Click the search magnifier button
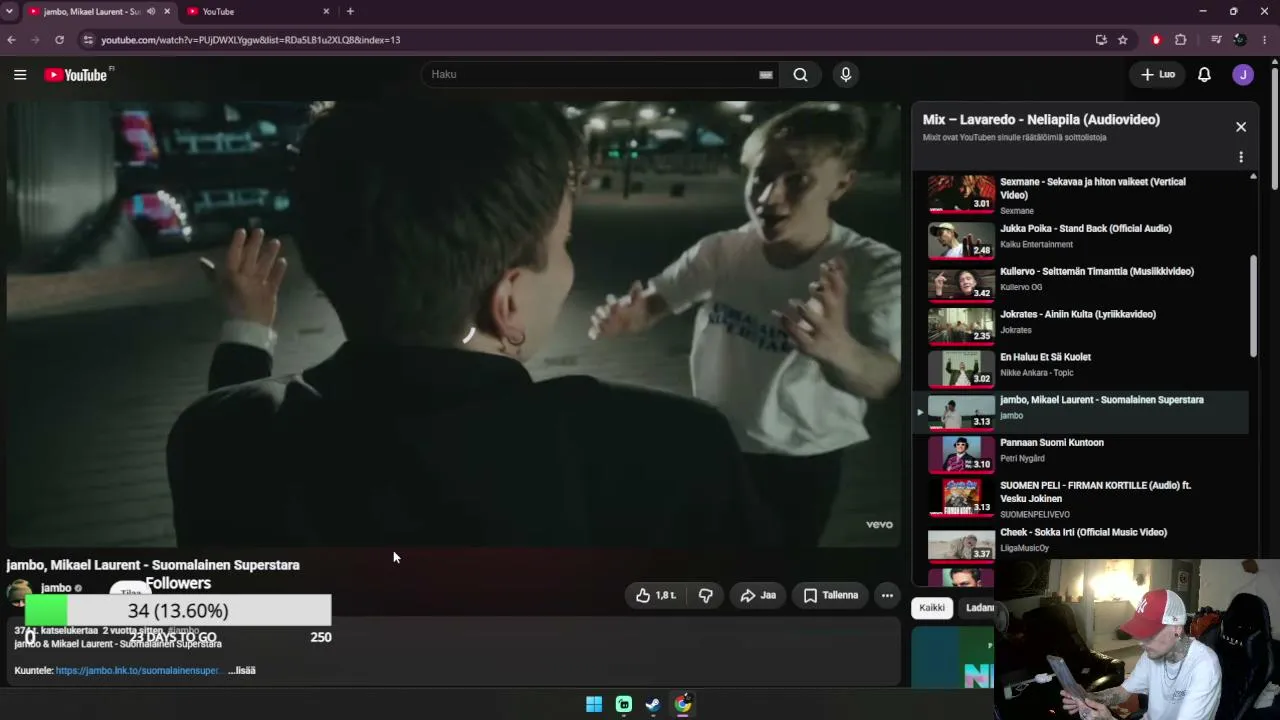This screenshot has width=1280, height=720. click(800, 74)
